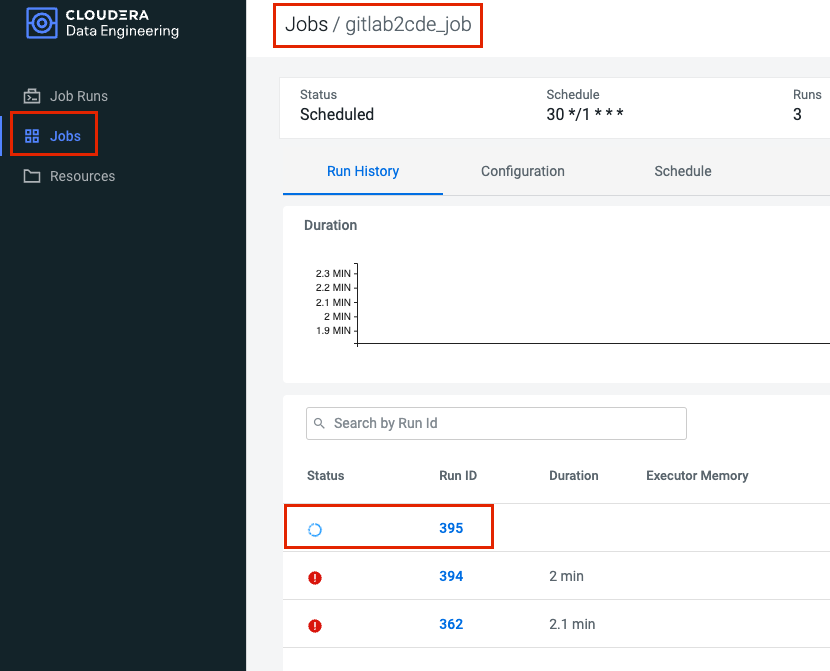Open run ID 362
Image resolution: width=830 pixels, height=671 pixels.
[451, 624]
